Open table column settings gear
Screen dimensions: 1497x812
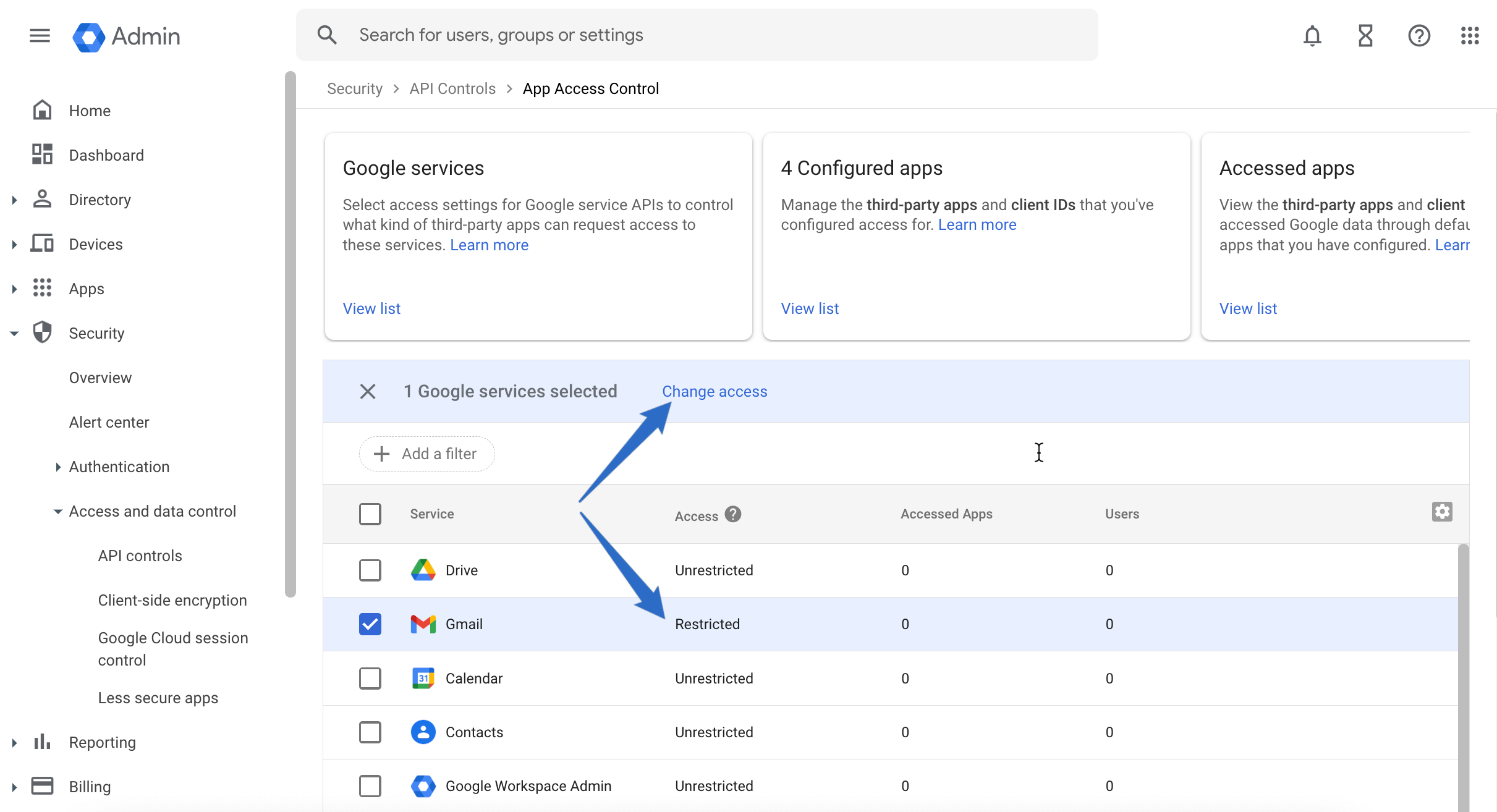coord(1442,512)
